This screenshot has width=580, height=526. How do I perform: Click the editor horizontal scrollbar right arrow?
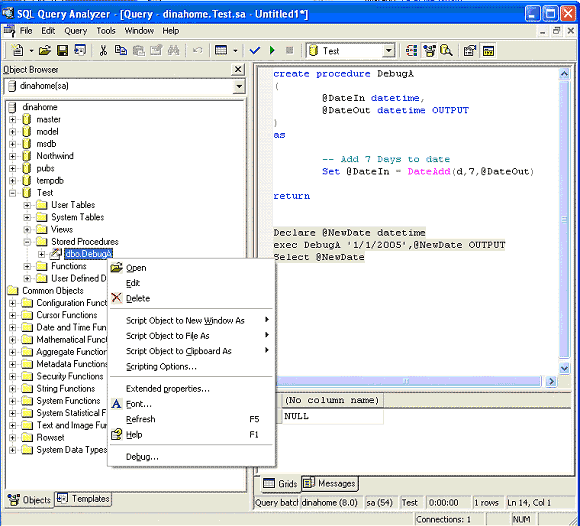click(x=551, y=381)
